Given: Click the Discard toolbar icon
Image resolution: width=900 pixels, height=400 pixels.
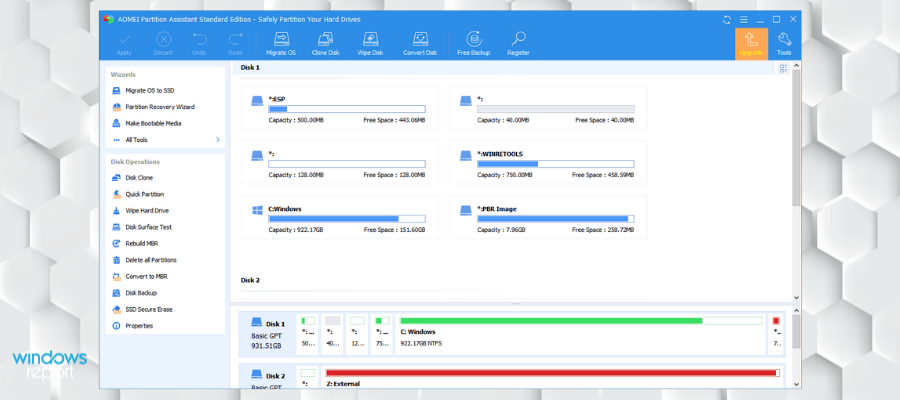Looking at the screenshot, I should [x=163, y=44].
